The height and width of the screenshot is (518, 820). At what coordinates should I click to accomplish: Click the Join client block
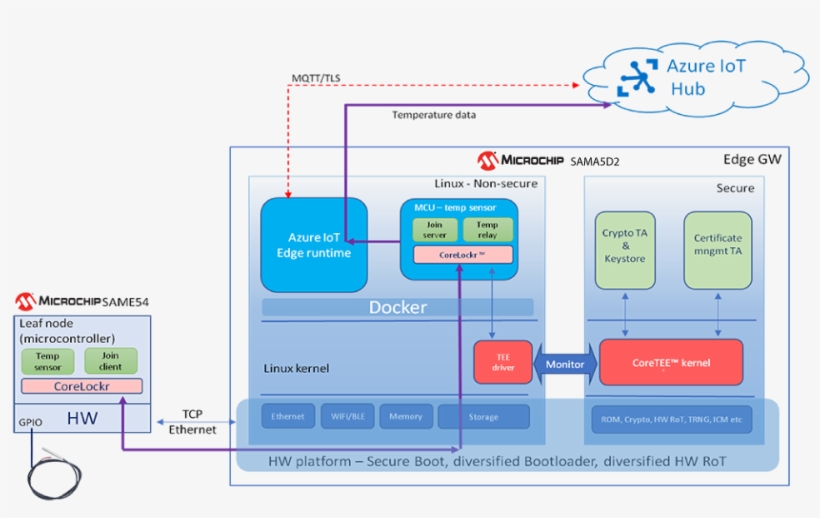pos(111,361)
